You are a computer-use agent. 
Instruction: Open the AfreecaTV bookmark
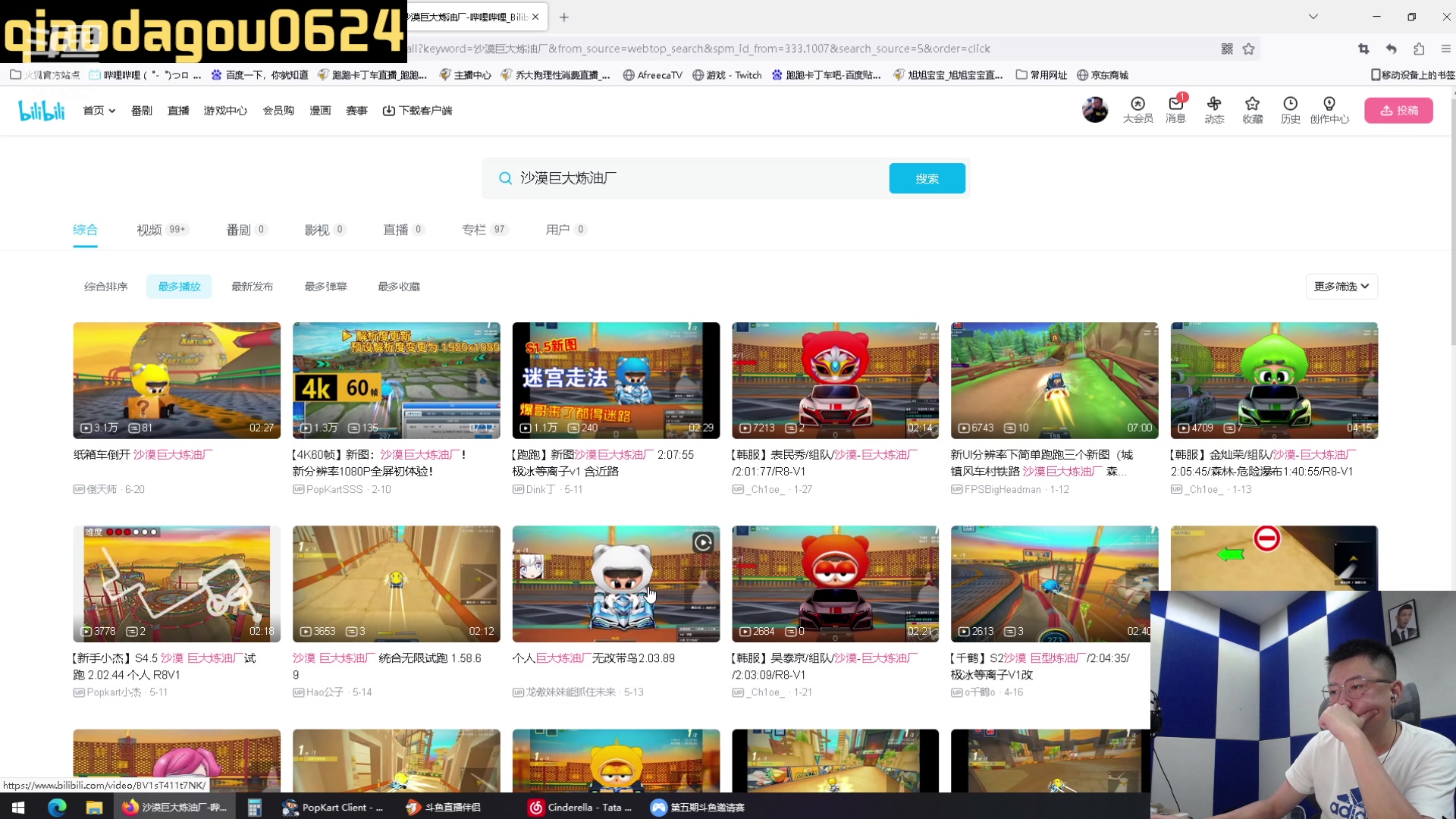[x=652, y=75]
